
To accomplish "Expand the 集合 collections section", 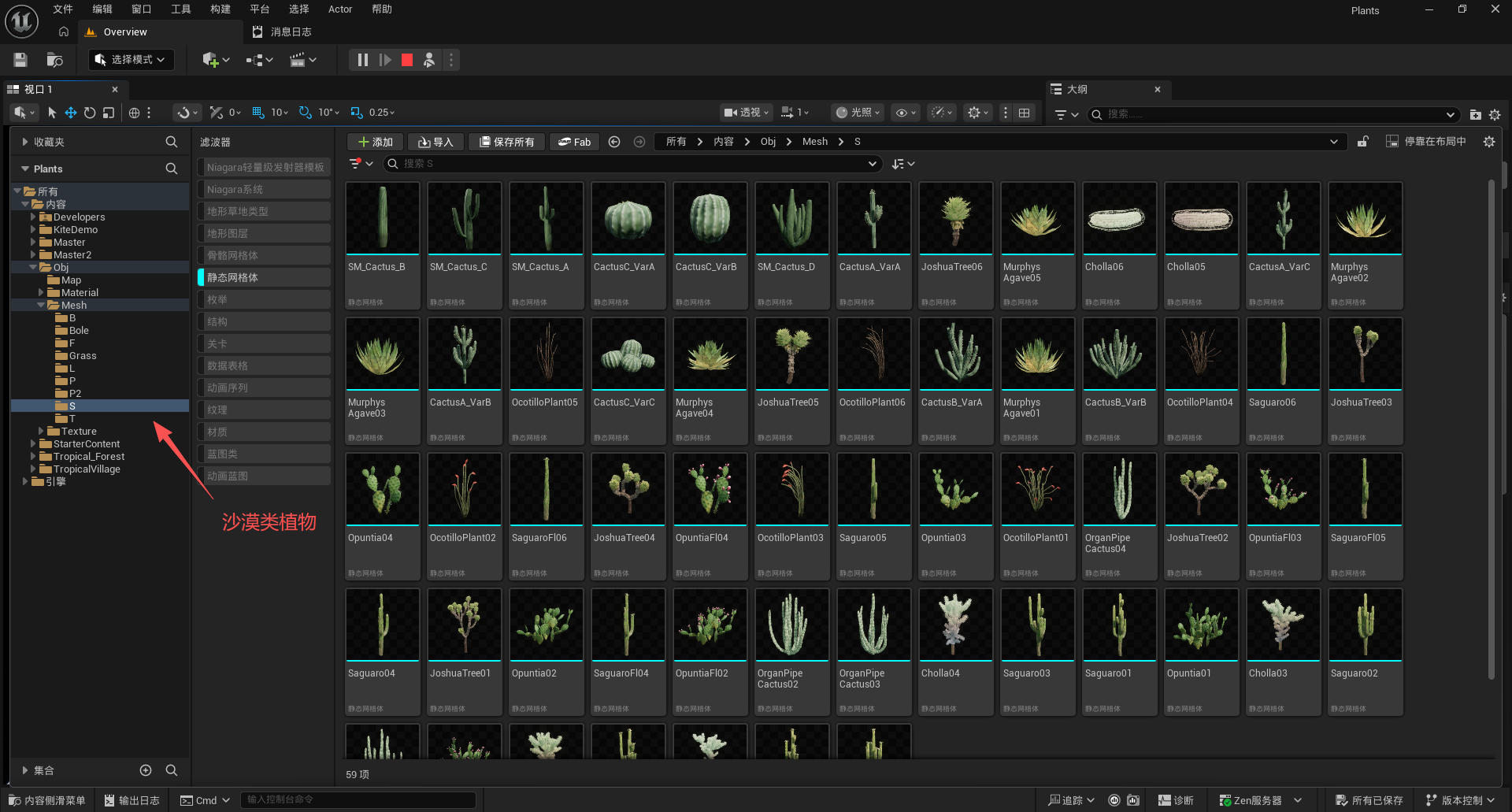I will pyautogui.click(x=25, y=770).
